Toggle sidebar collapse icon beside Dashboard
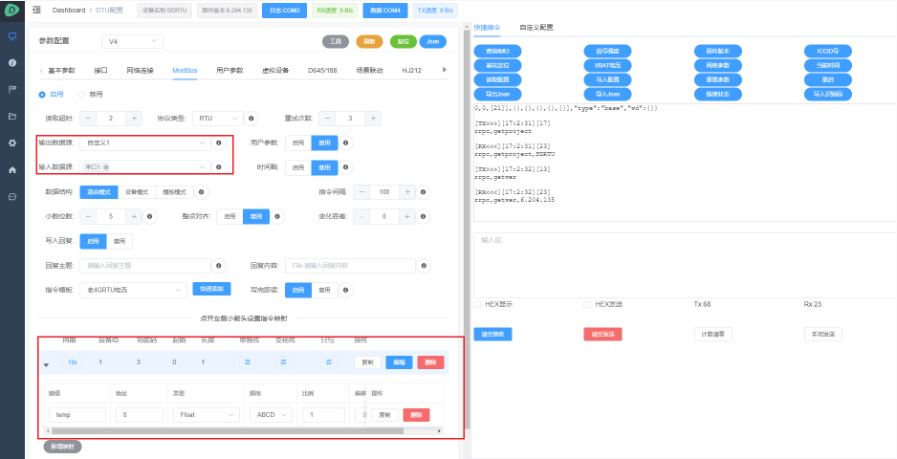 tap(36, 9)
